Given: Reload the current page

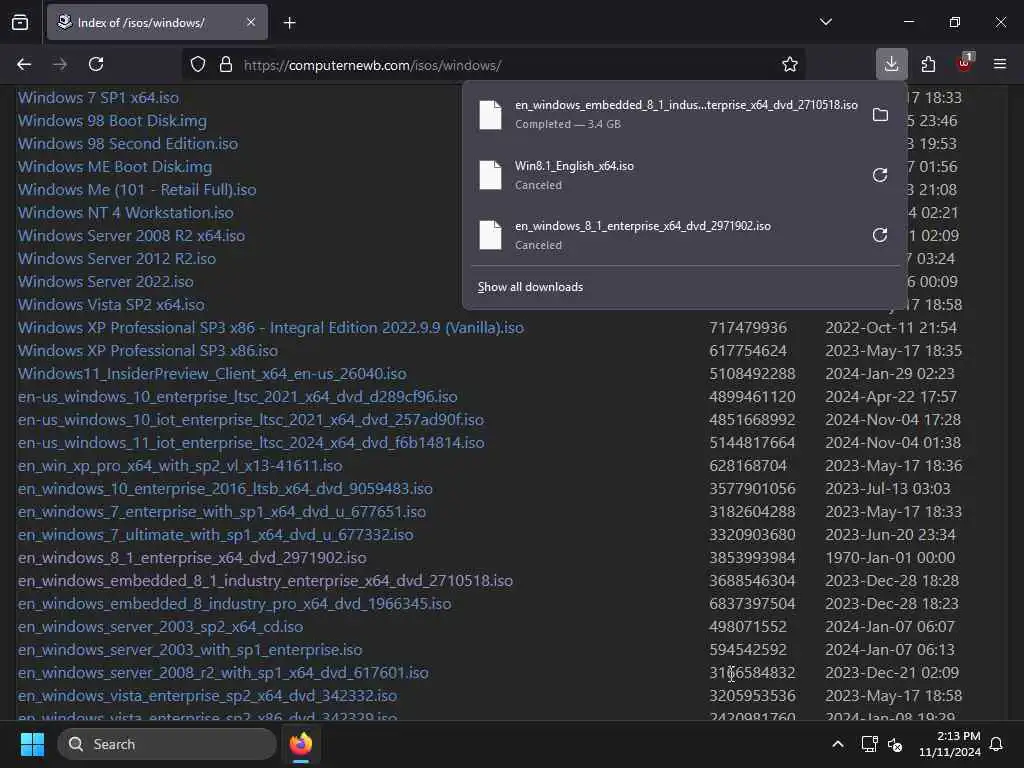Looking at the screenshot, I should (x=96, y=65).
